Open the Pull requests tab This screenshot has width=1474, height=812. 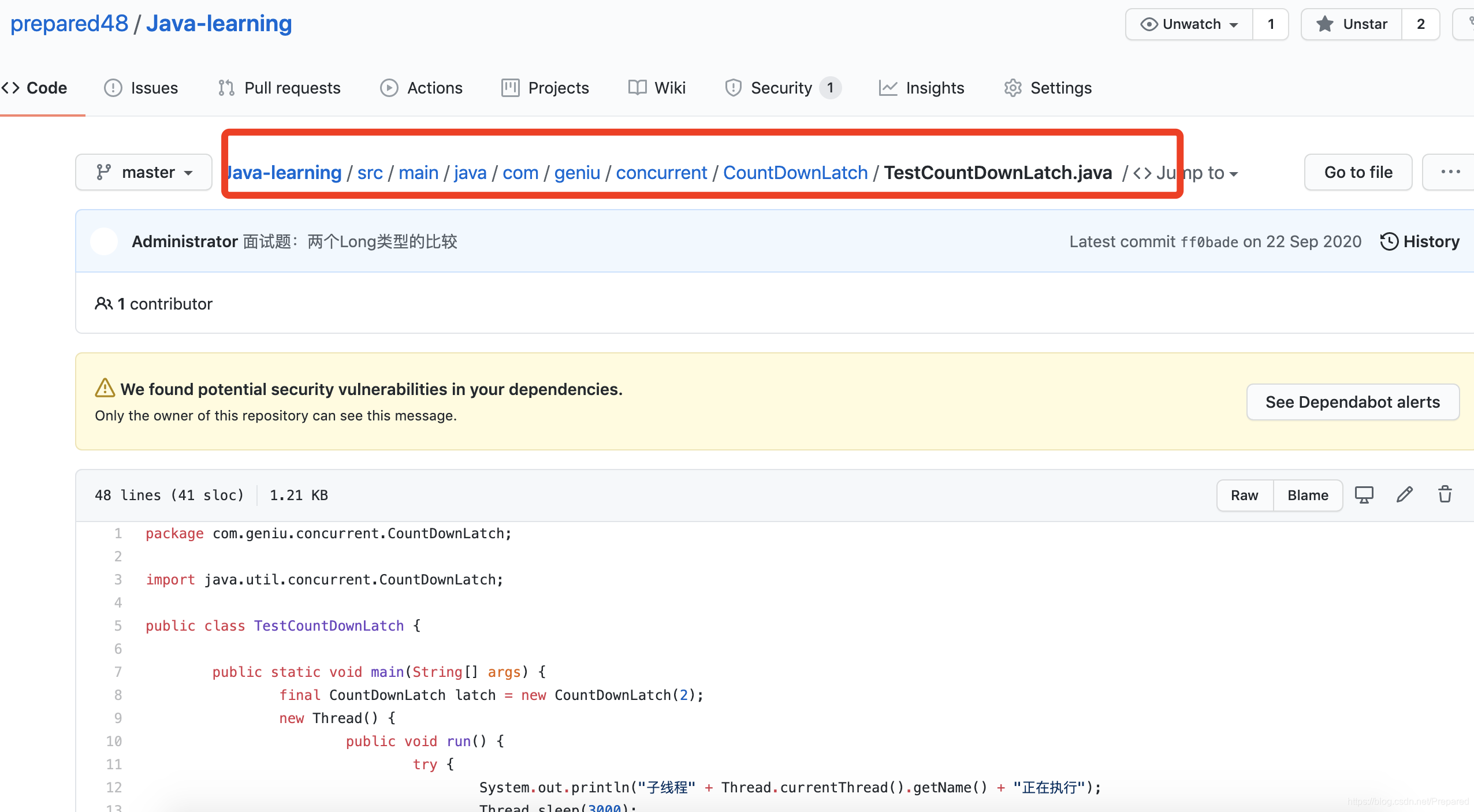click(280, 88)
